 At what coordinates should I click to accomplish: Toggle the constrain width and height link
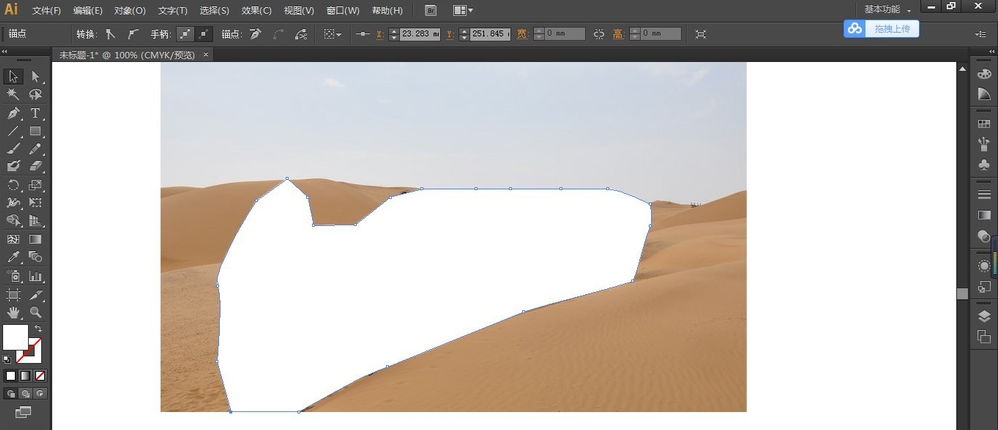[x=599, y=34]
